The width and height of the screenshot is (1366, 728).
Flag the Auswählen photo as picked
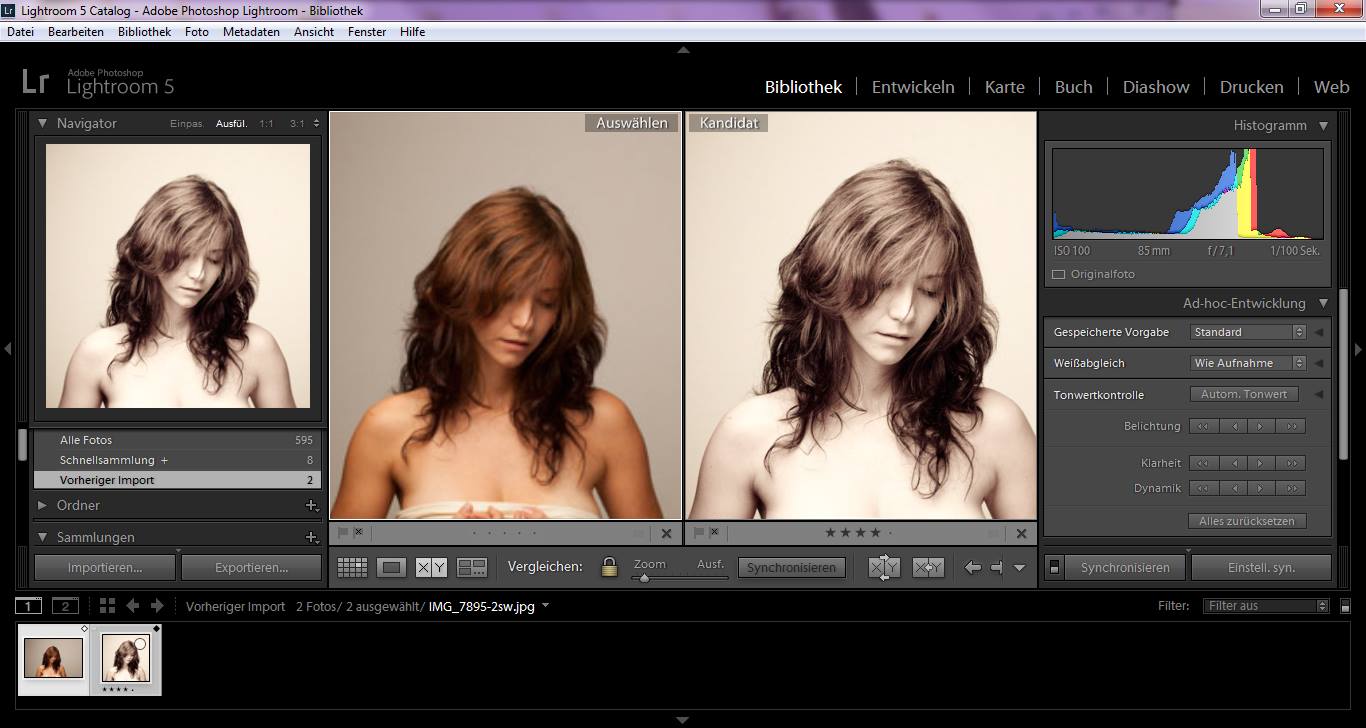click(x=342, y=533)
